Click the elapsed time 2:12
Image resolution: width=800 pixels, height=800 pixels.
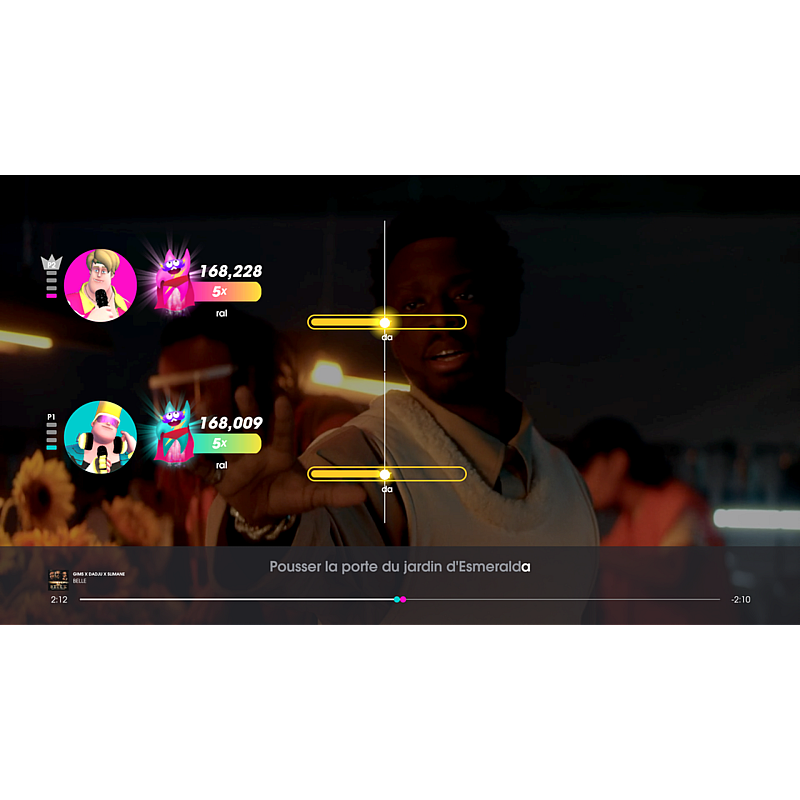59,600
